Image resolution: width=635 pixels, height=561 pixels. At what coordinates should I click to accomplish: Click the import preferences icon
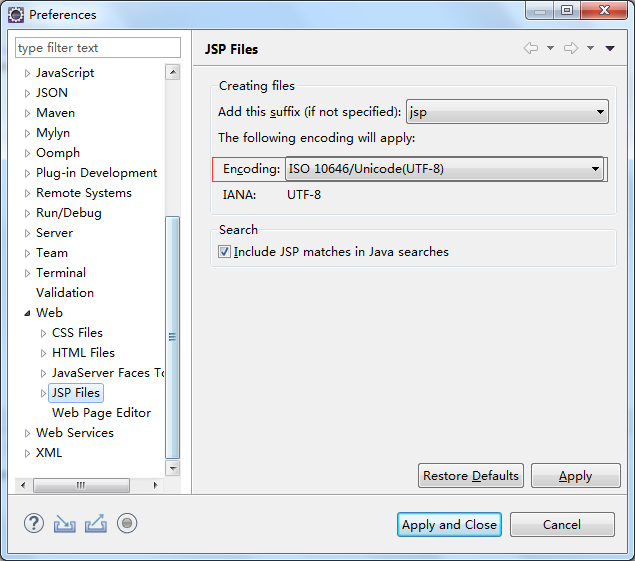(65, 524)
